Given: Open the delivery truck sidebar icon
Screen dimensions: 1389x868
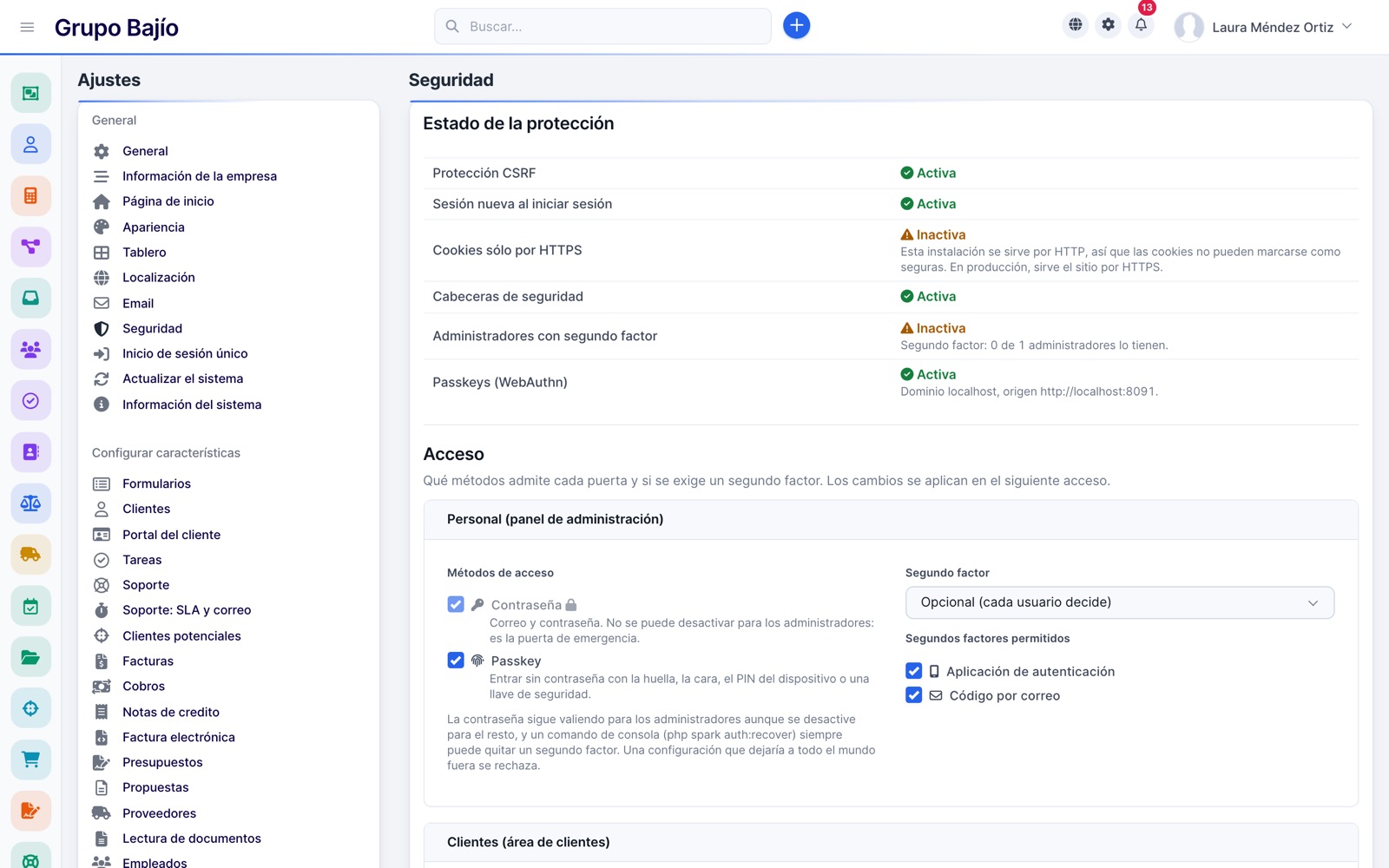Looking at the screenshot, I should click(30, 554).
